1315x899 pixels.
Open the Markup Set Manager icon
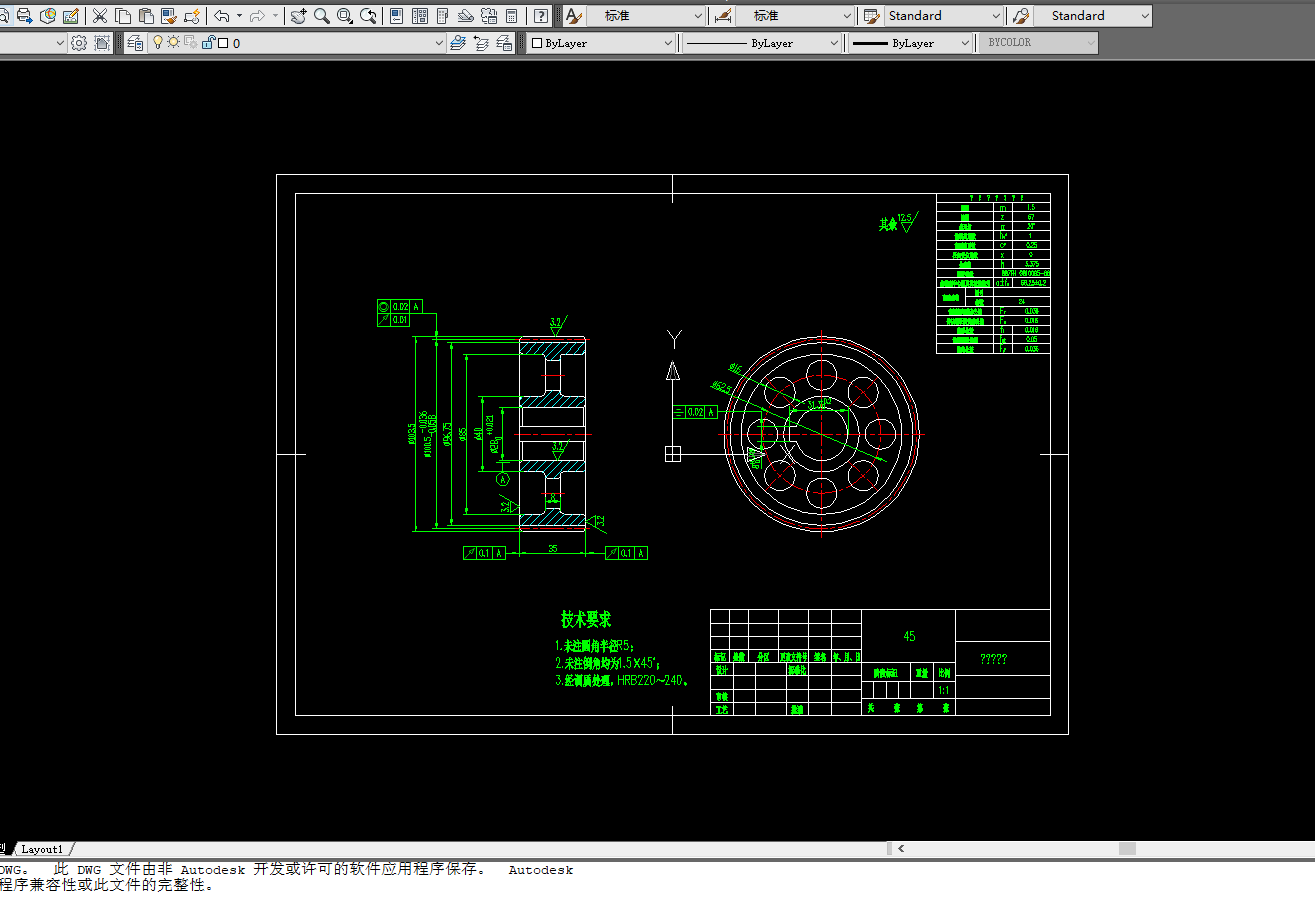tap(489, 16)
